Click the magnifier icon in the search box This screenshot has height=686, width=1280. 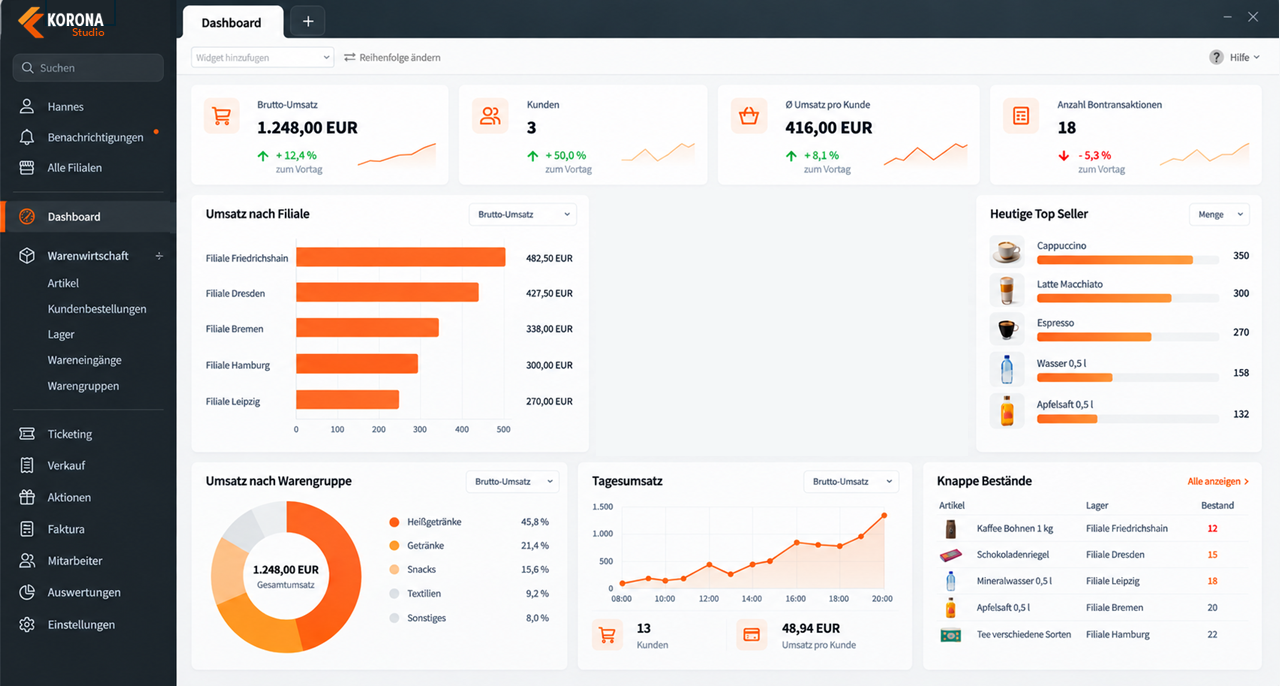tap(27, 68)
